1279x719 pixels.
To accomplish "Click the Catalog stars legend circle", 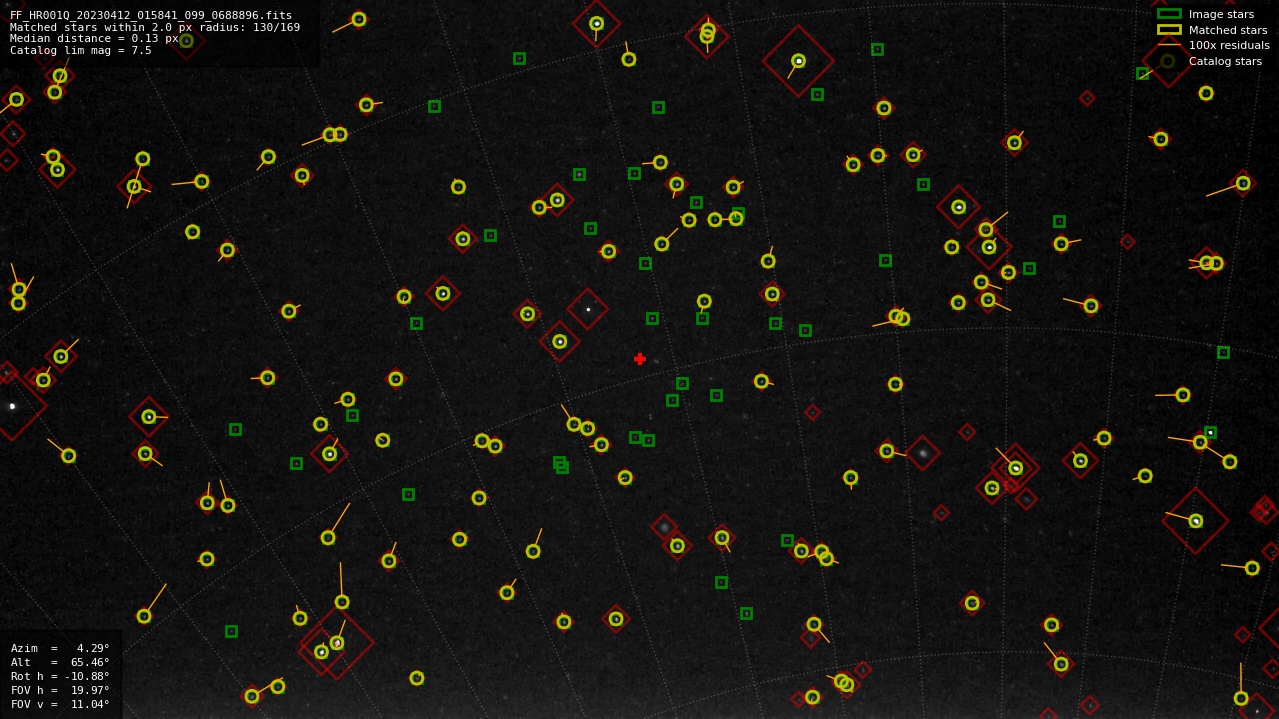I will (1168, 61).
